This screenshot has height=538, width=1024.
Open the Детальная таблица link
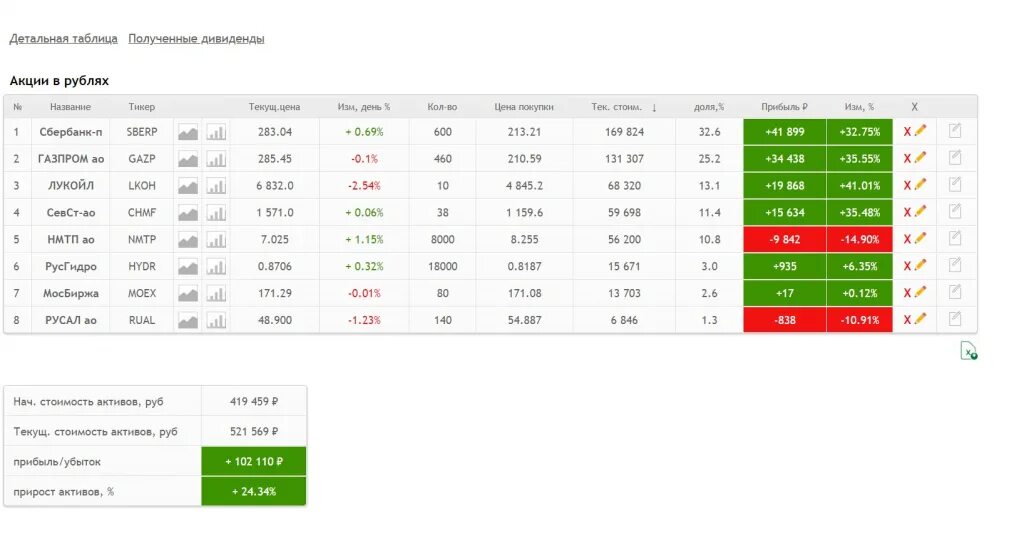pyautogui.click(x=63, y=39)
